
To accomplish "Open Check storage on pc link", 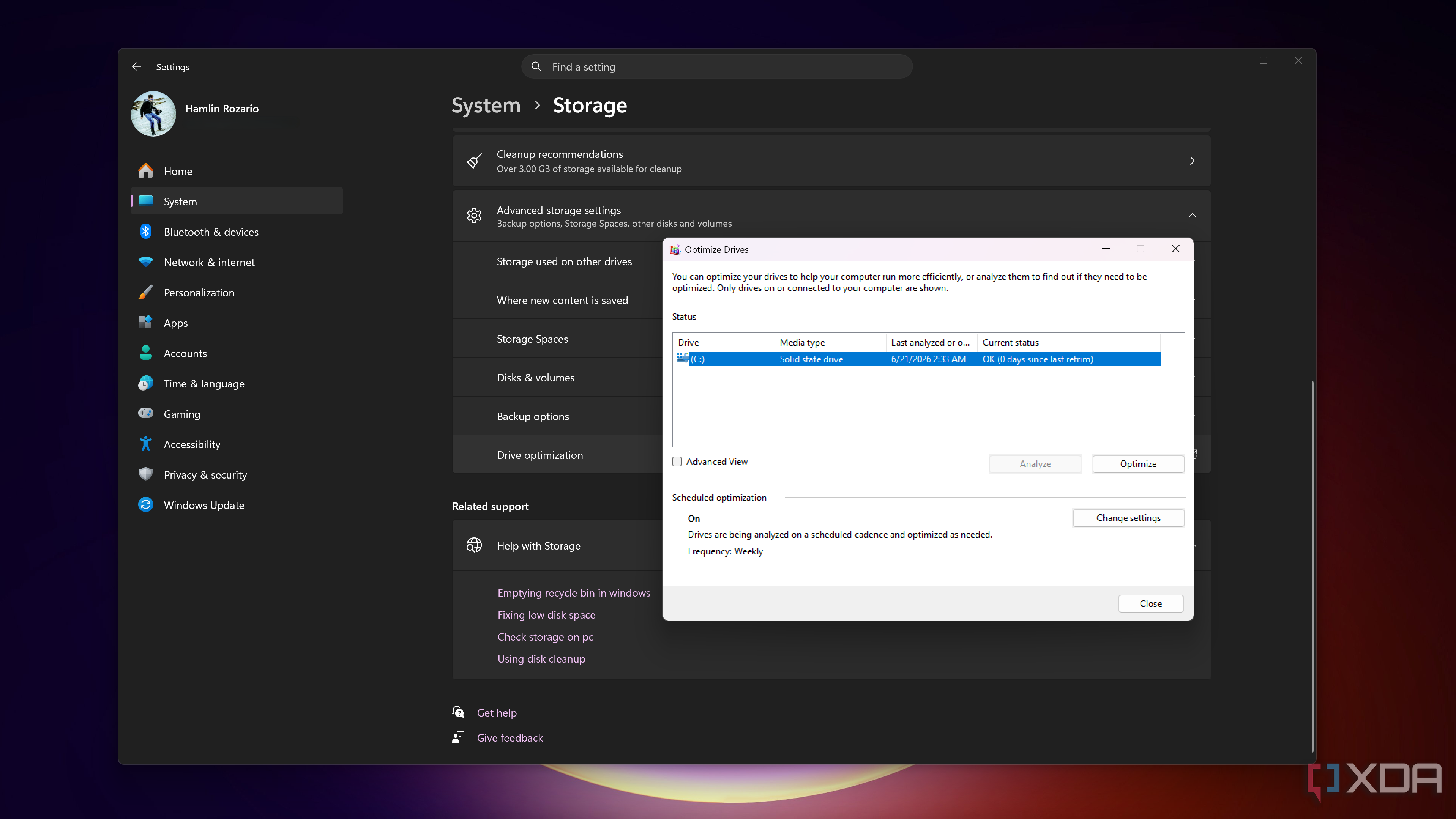I will pyautogui.click(x=546, y=636).
